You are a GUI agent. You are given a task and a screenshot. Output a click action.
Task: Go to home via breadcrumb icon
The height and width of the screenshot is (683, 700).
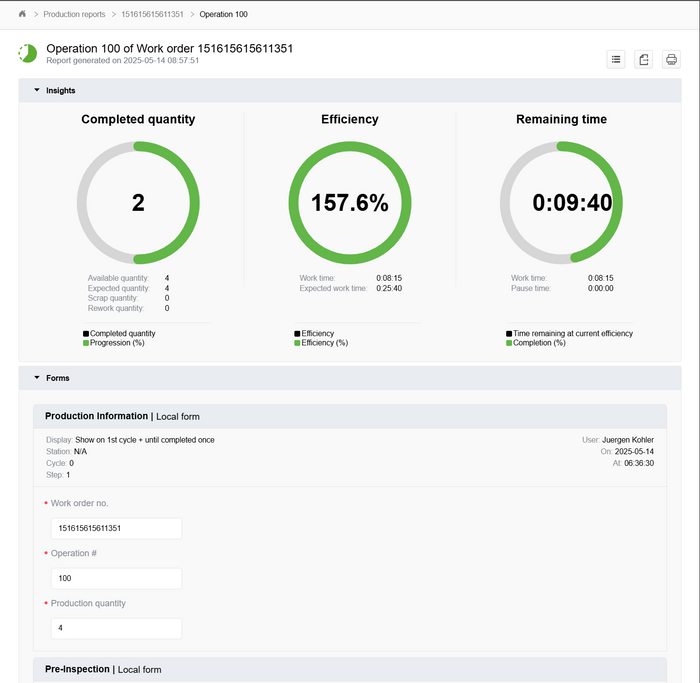tap(22, 15)
